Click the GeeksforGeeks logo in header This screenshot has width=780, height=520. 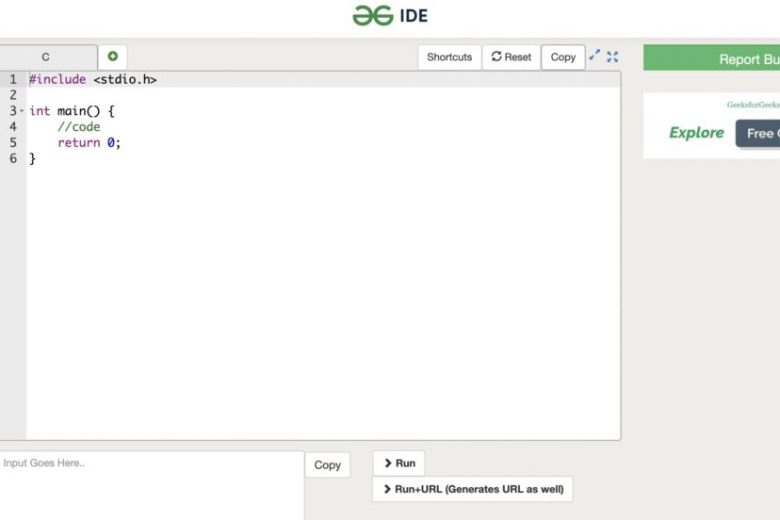click(x=373, y=15)
